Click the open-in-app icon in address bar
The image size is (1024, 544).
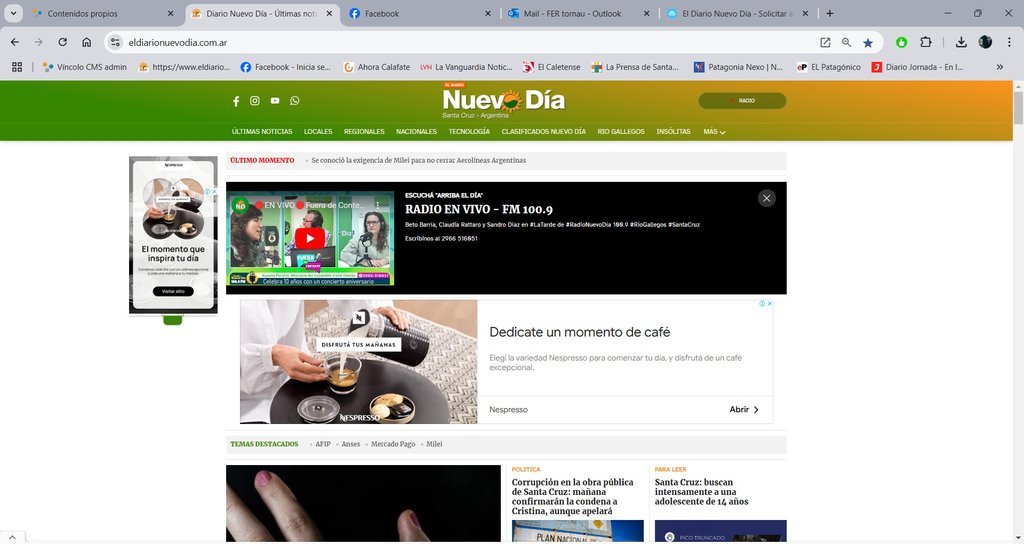click(x=825, y=42)
